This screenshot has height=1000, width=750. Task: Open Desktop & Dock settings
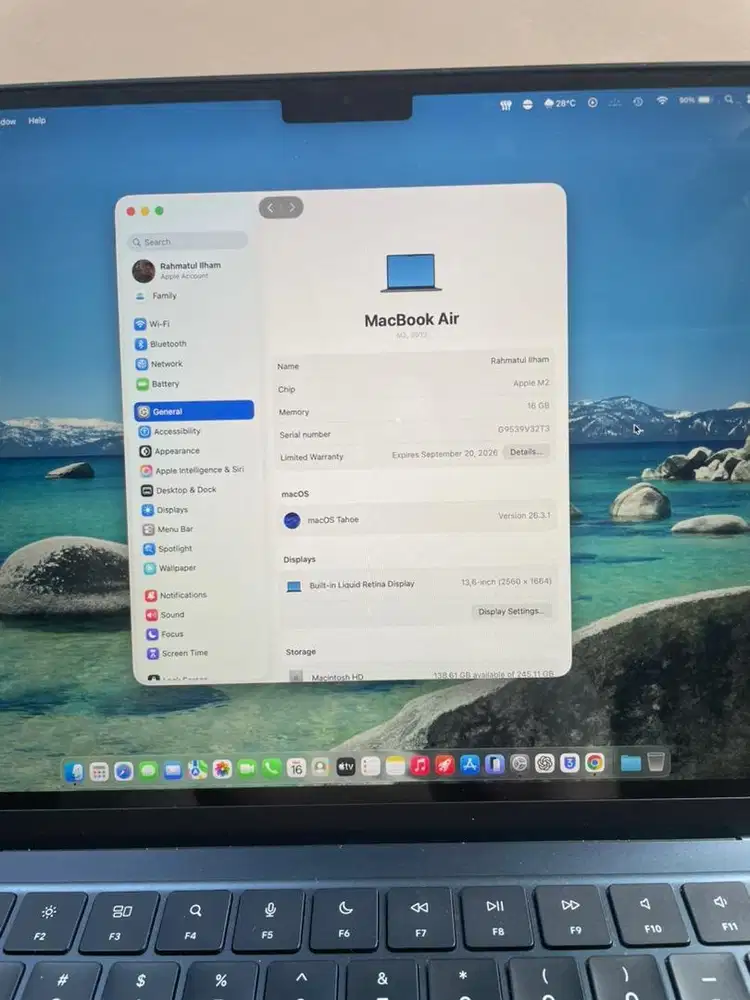coord(179,490)
